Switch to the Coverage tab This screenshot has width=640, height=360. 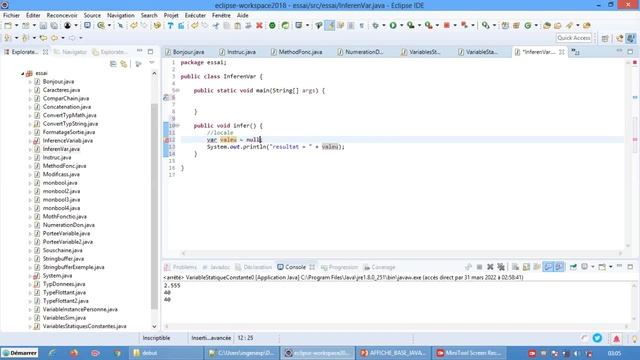coord(379,267)
